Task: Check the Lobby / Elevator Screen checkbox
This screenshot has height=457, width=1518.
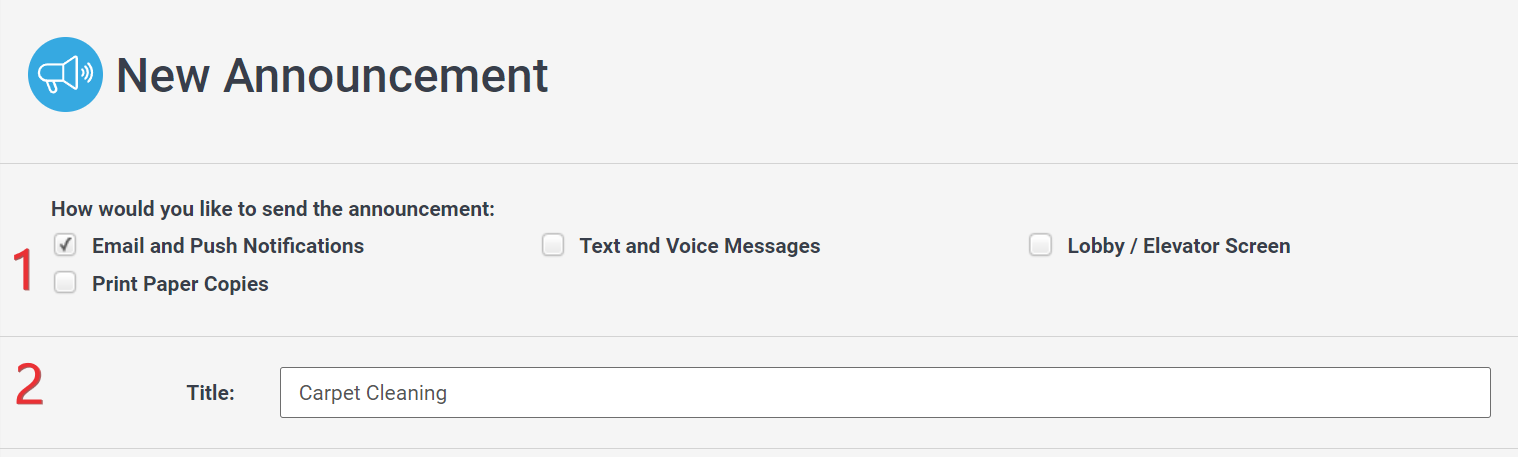Action: click(1041, 245)
